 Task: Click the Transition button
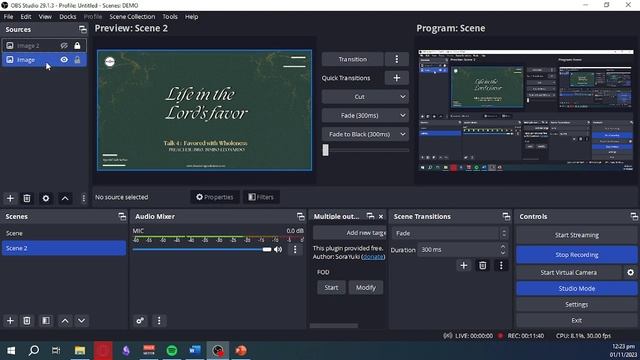(353, 59)
